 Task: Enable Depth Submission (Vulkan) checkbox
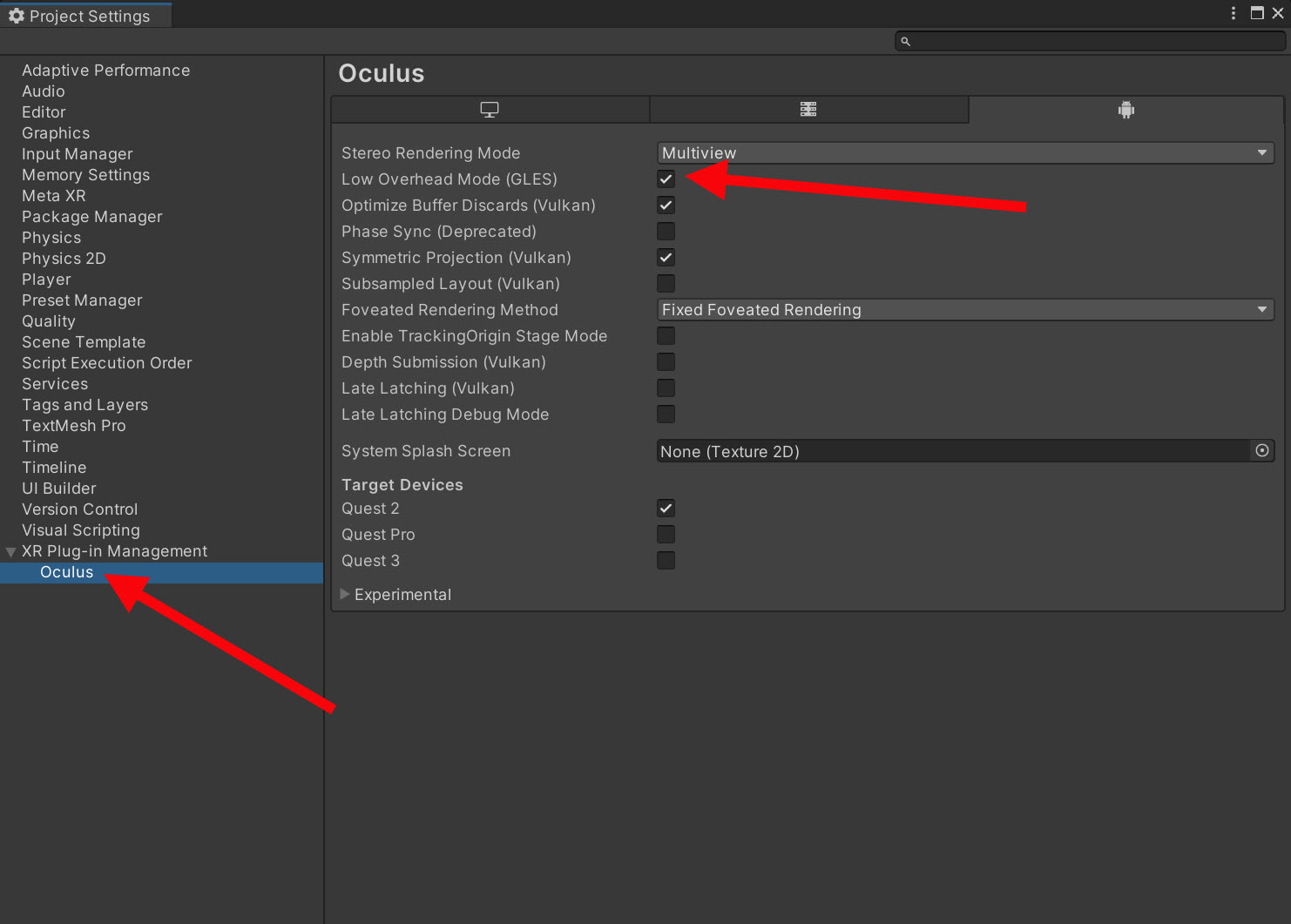point(666,362)
